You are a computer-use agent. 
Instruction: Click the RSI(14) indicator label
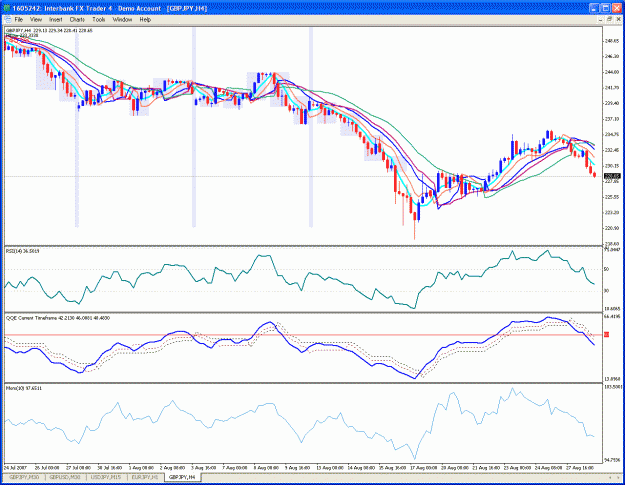pyautogui.click(x=22, y=251)
